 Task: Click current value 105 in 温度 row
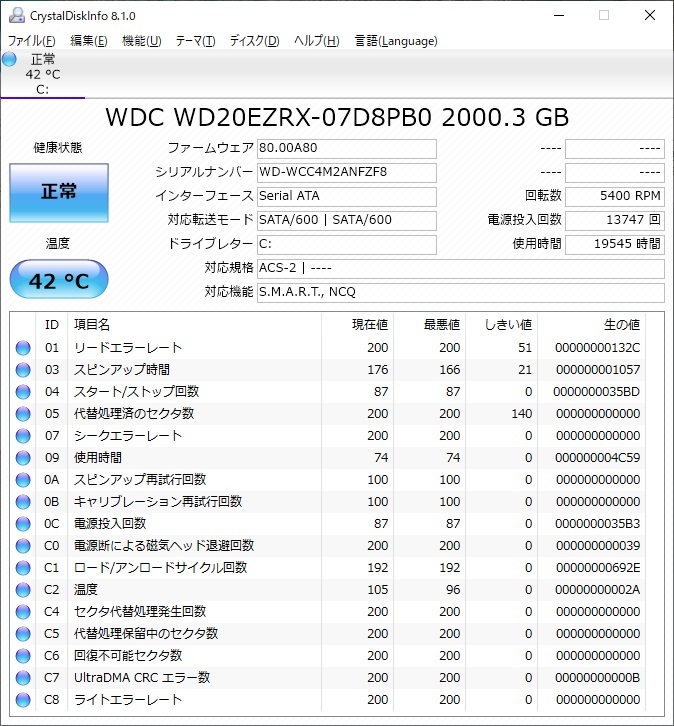[378, 590]
